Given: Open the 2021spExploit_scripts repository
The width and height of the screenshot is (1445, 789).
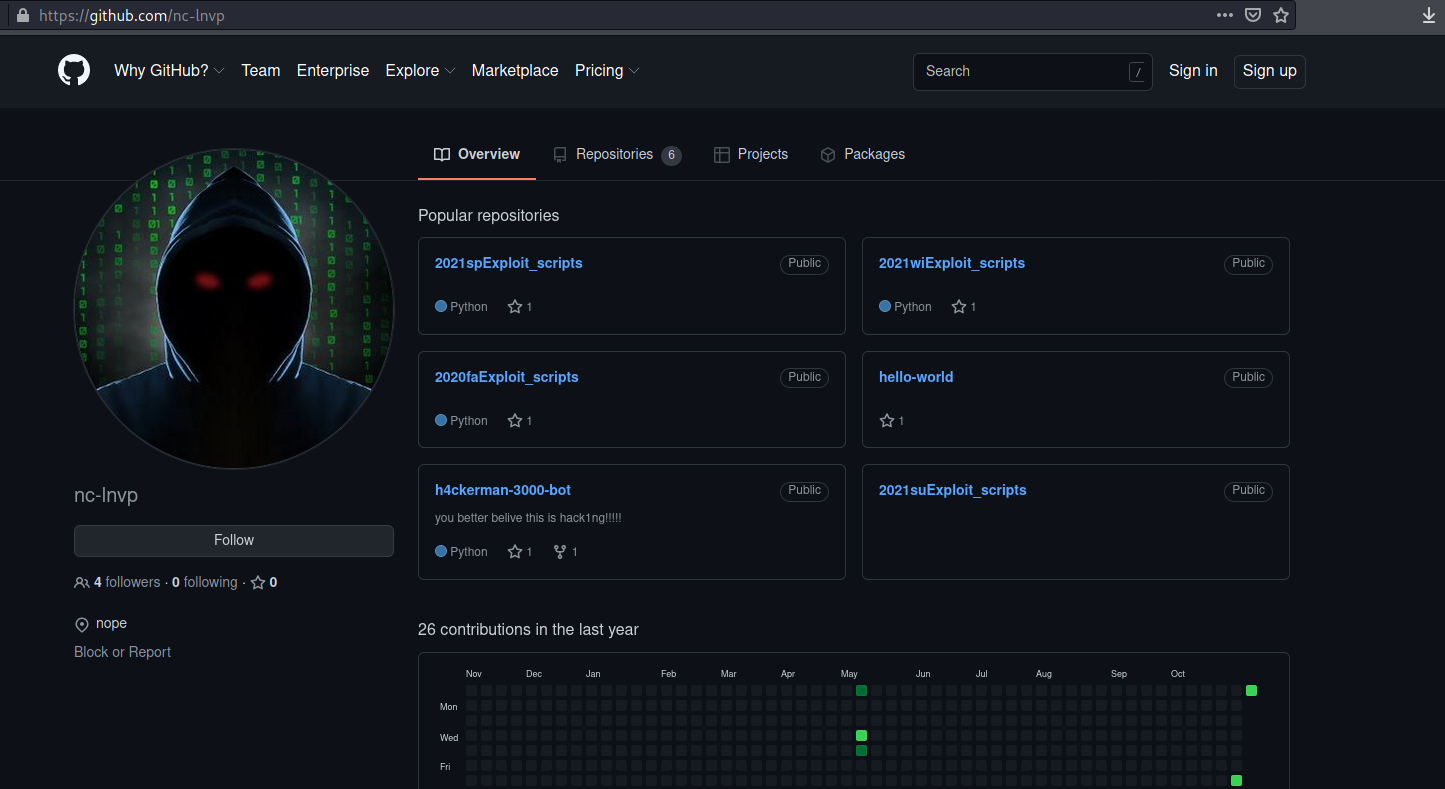Looking at the screenshot, I should [x=509, y=263].
